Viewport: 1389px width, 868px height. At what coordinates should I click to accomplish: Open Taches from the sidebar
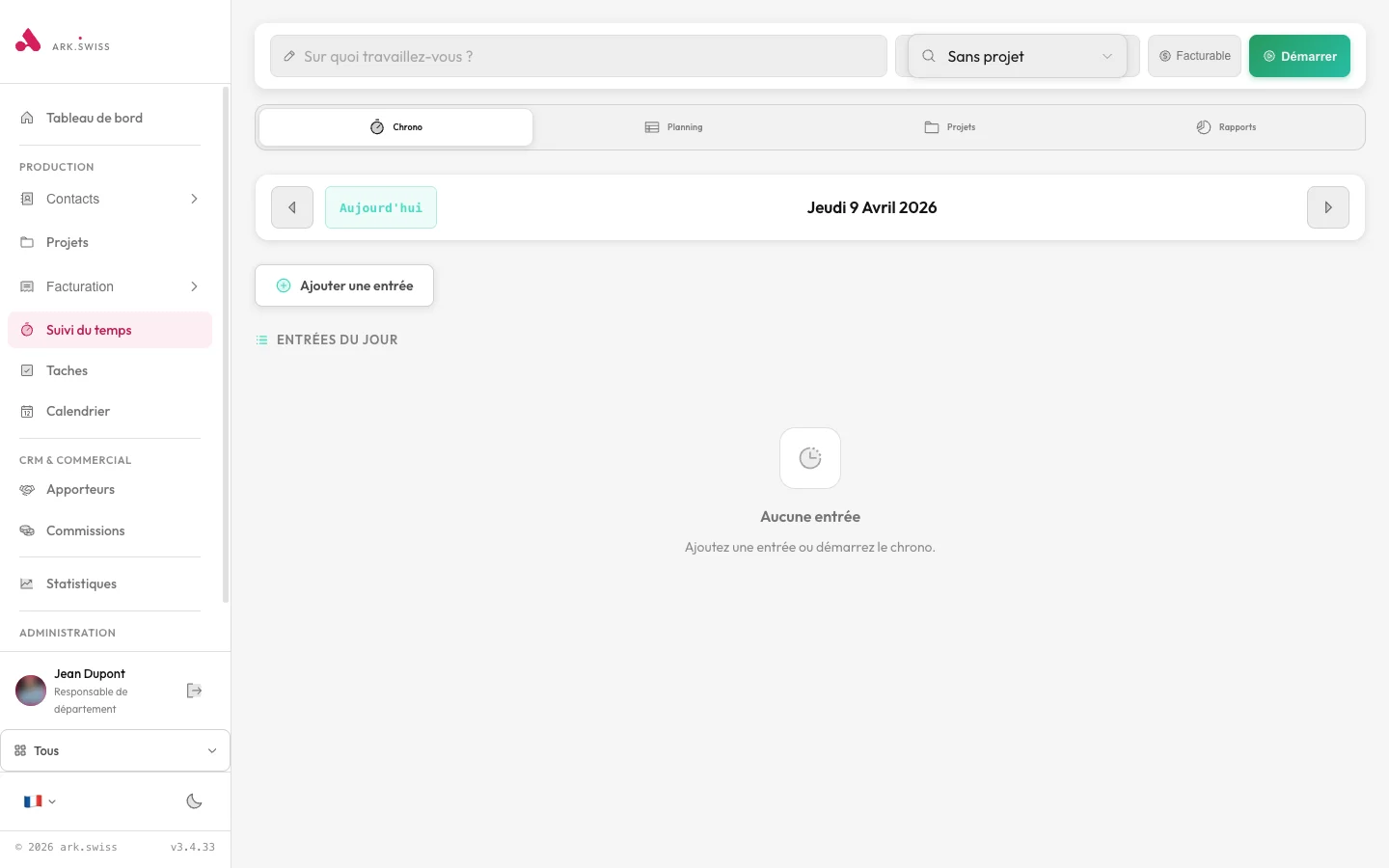pos(67,370)
